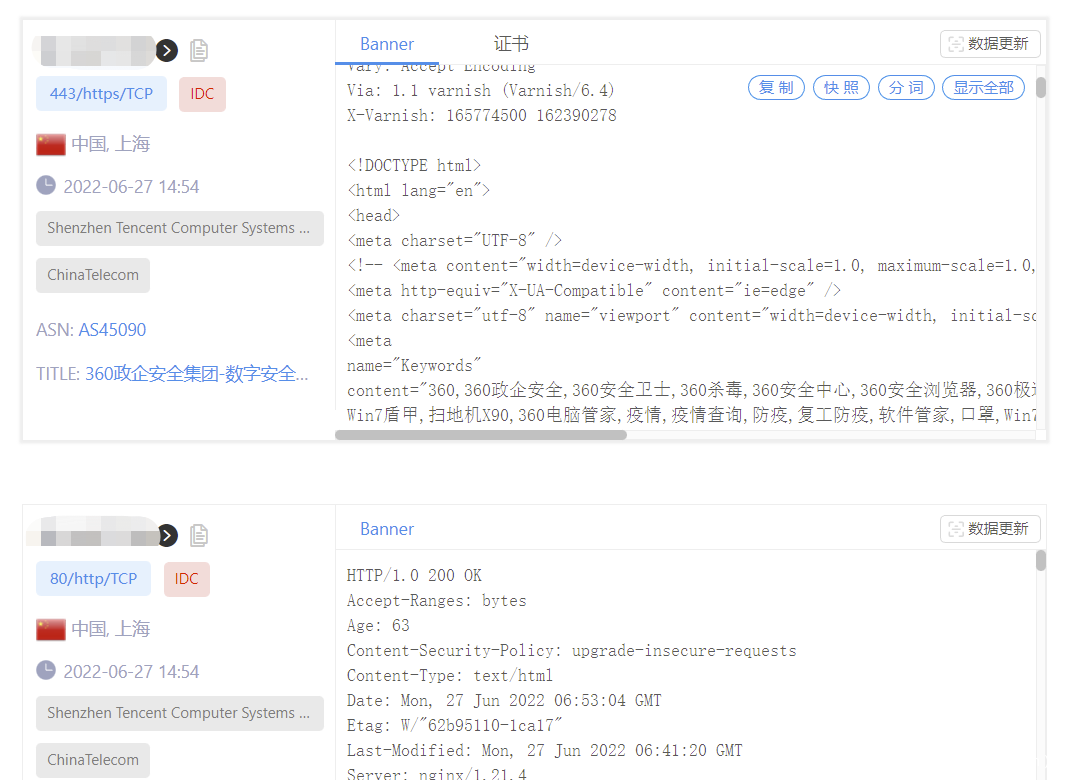The height and width of the screenshot is (780, 1065).
Task: Select the 443/https/TCP port tag
Action: [101, 94]
